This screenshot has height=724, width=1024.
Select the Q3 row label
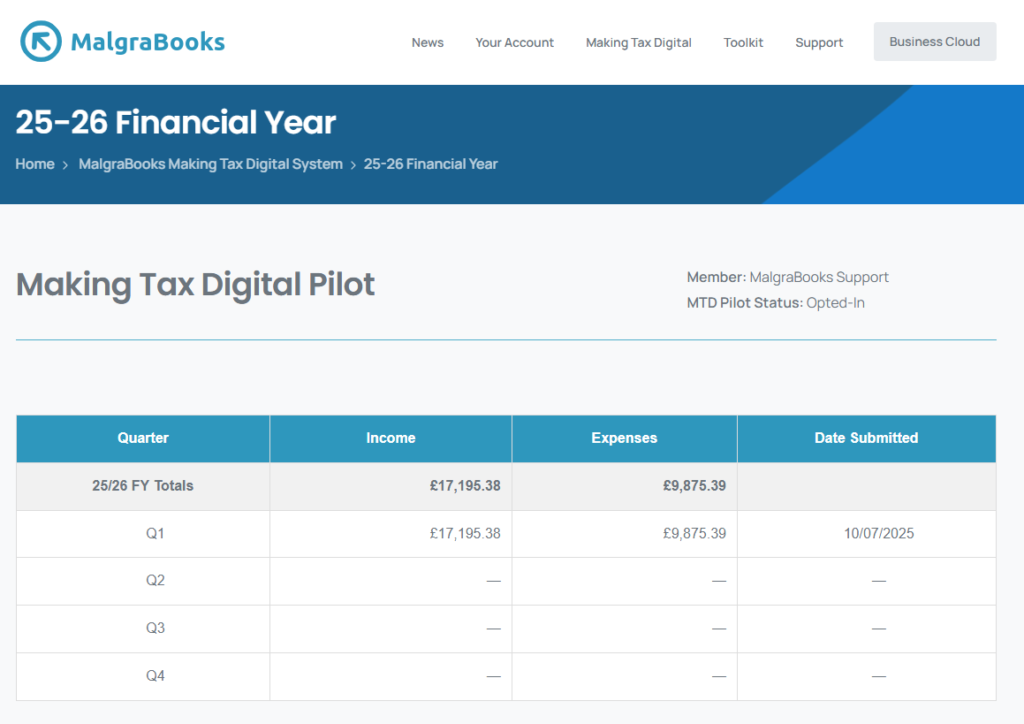click(155, 628)
